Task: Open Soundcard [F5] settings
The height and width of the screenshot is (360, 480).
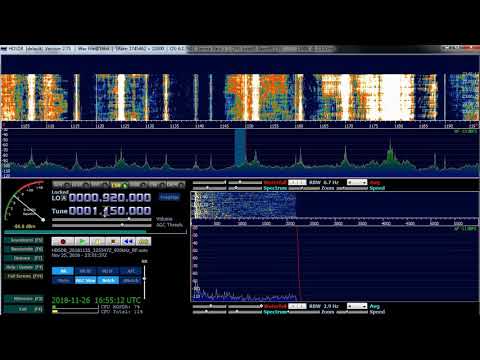Action: click(24, 240)
